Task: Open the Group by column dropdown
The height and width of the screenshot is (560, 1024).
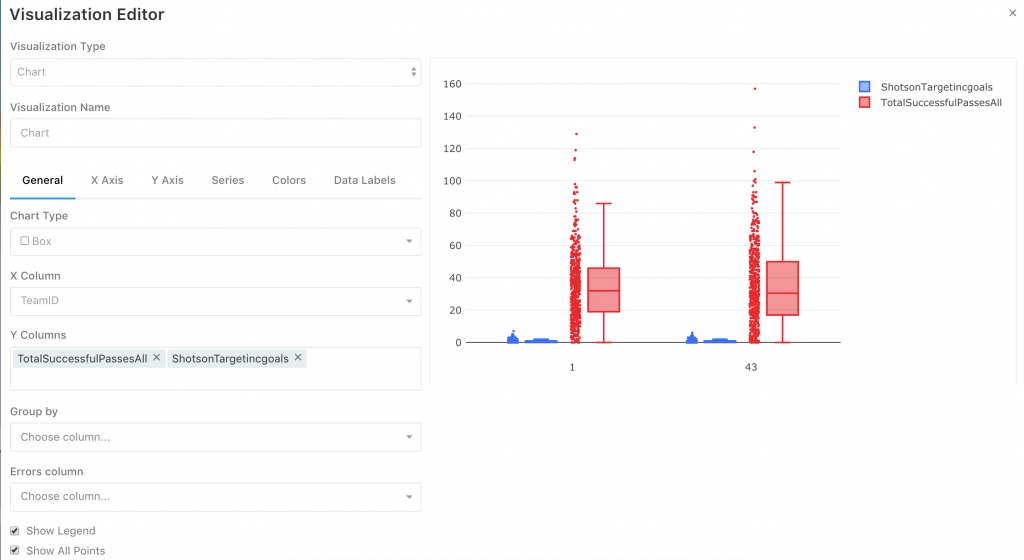Action: tap(216, 437)
